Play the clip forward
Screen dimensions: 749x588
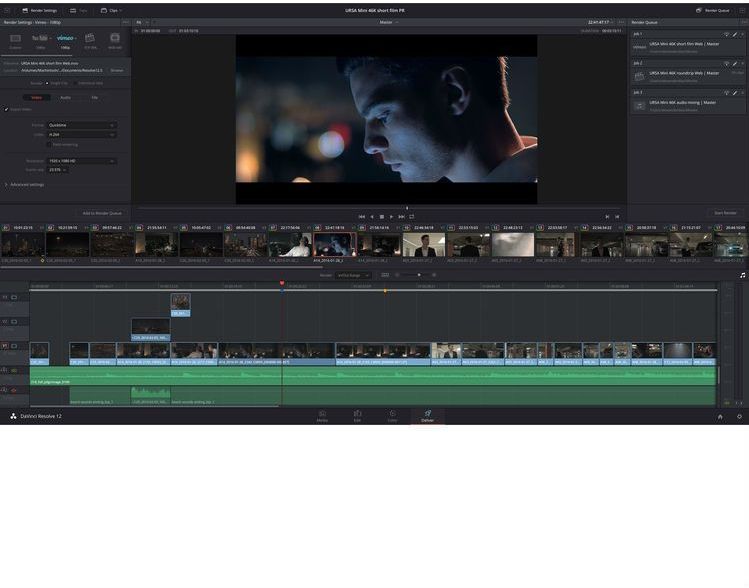click(392, 217)
